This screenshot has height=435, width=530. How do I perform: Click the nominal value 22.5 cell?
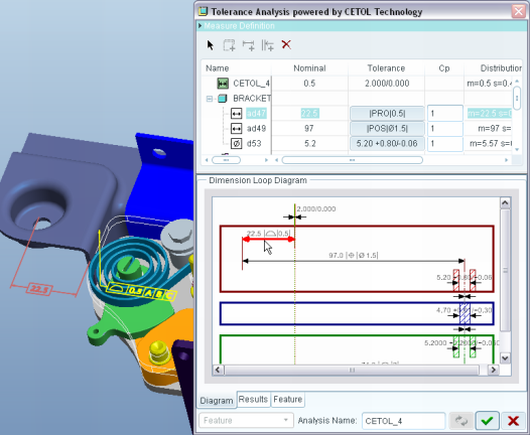(310, 113)
